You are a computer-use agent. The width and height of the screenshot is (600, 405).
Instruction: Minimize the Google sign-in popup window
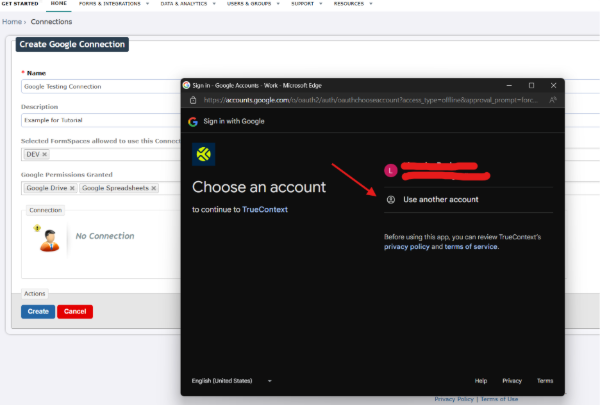[x=509, y=85]
